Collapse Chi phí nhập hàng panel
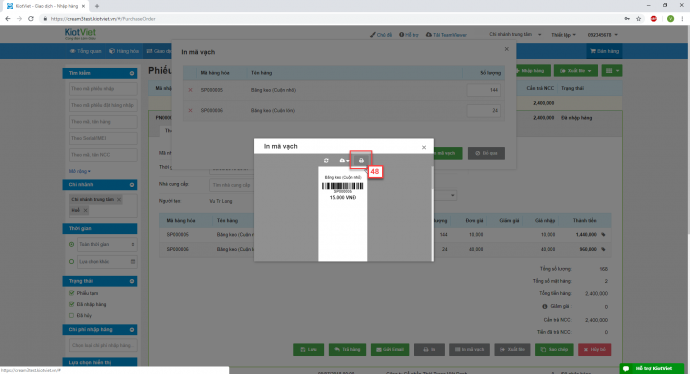Viewport: 690px width, 374px height. tap(132, 330)
